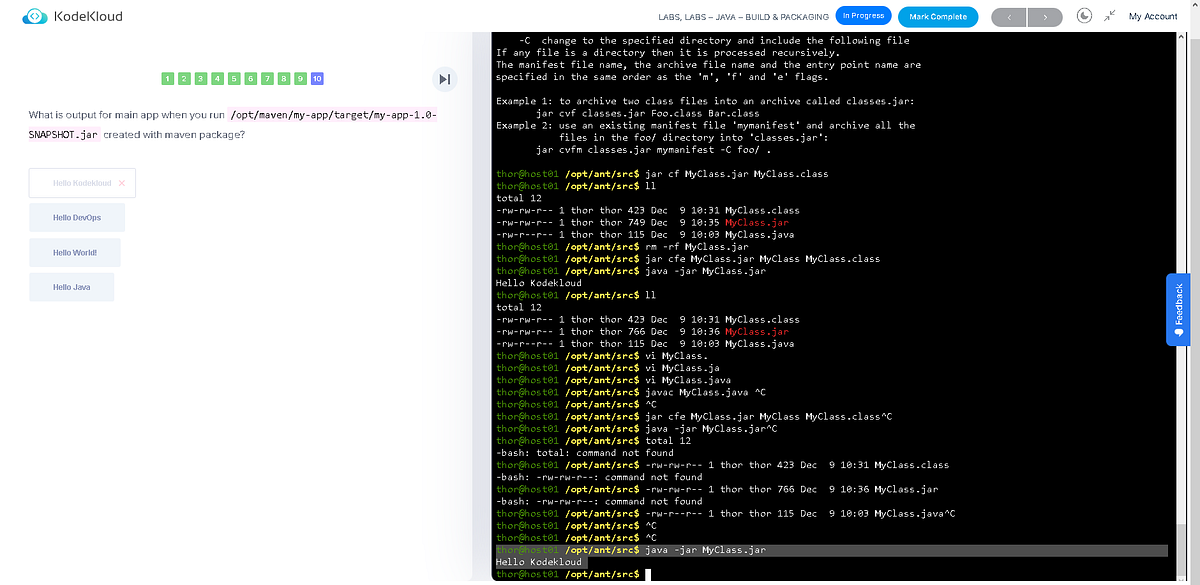Click the exit fullscreen arrows icon
The width and height of the screenshot is (1200, 585).
(1110, 15)
